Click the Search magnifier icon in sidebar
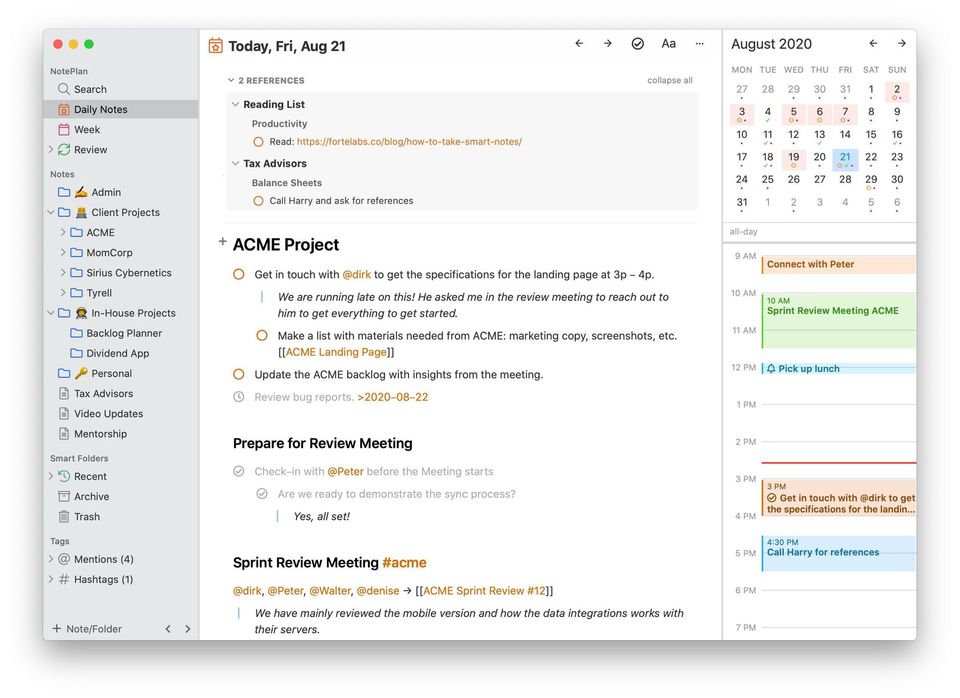The width and height of the screenshot is (960, 698). coord(64,89)
